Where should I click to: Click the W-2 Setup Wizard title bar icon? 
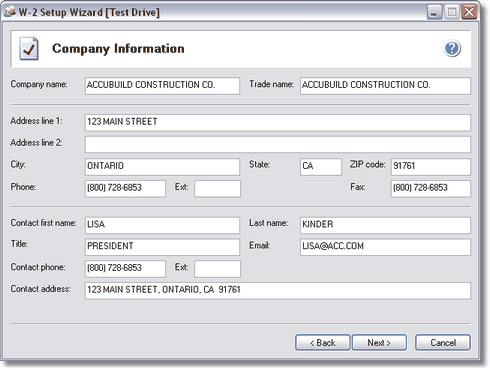coord(10,12)
